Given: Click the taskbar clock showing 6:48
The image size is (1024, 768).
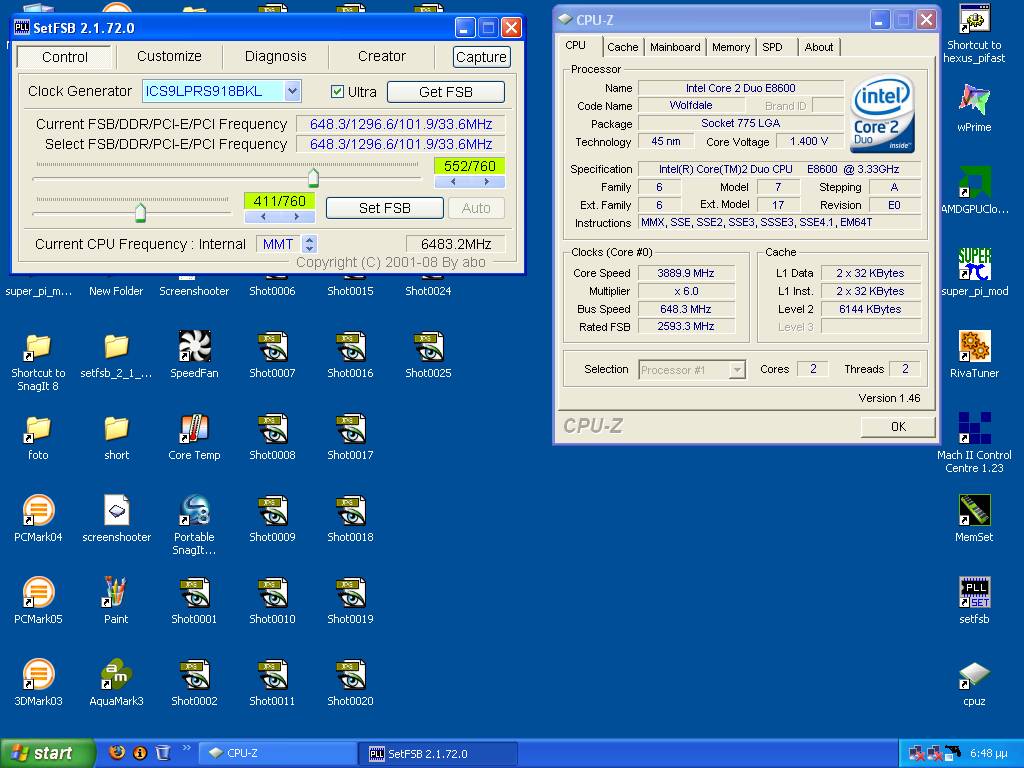Looking at the screenshot, I should (988, 754).
